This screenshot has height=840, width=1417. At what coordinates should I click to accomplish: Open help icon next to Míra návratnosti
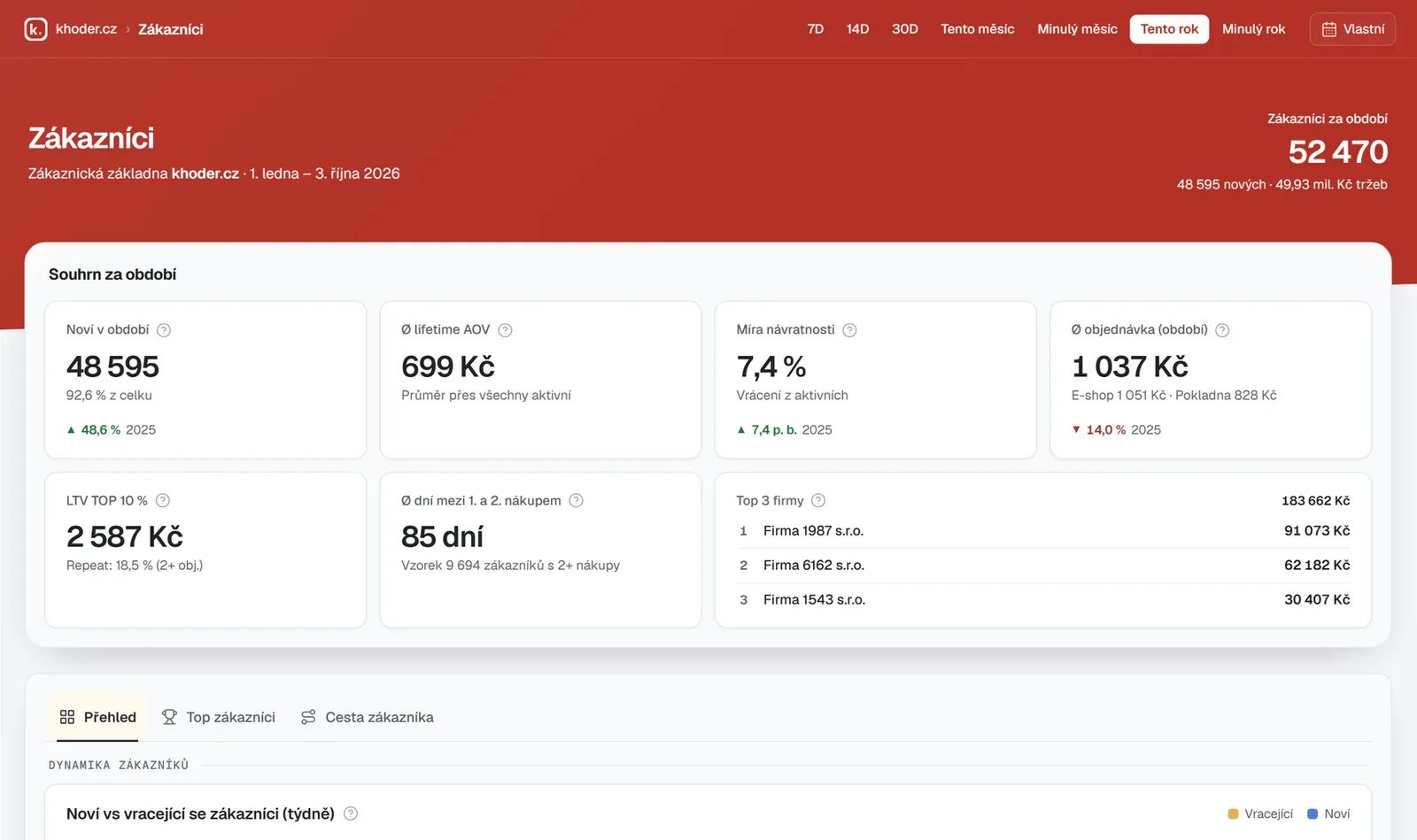pyautogui.click(x=849, y=330)
